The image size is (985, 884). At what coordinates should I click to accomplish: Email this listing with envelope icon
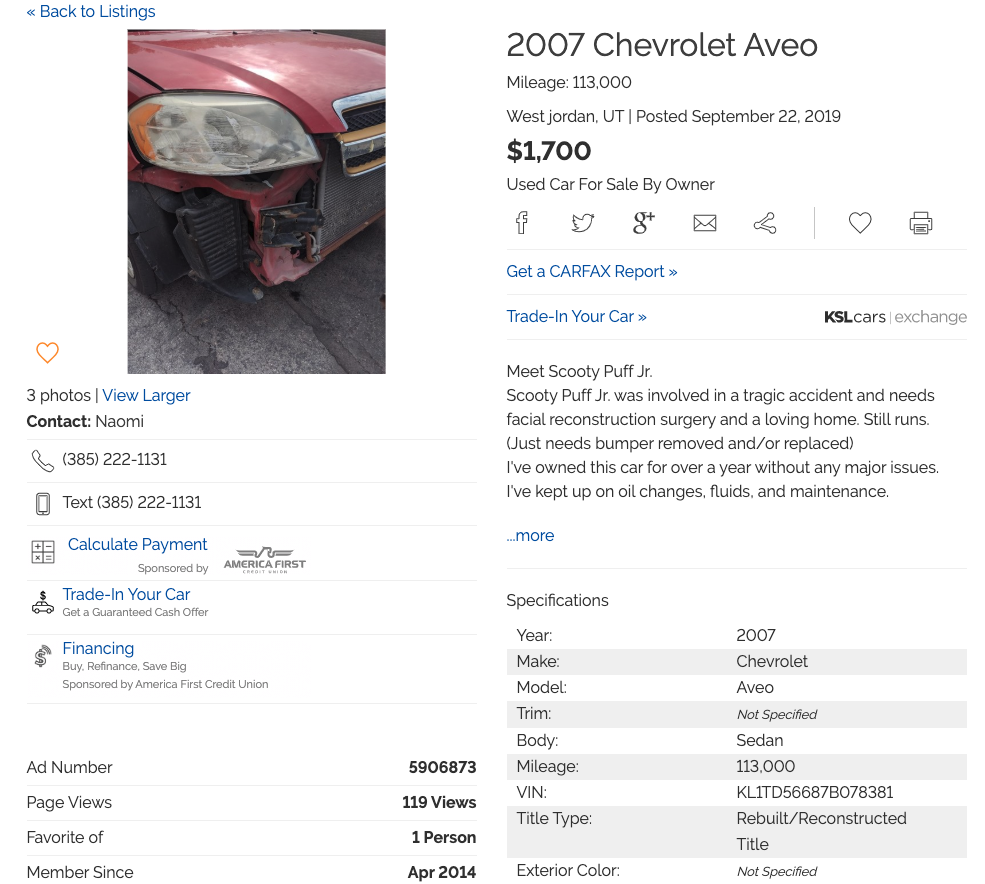[x=705, y=223]
